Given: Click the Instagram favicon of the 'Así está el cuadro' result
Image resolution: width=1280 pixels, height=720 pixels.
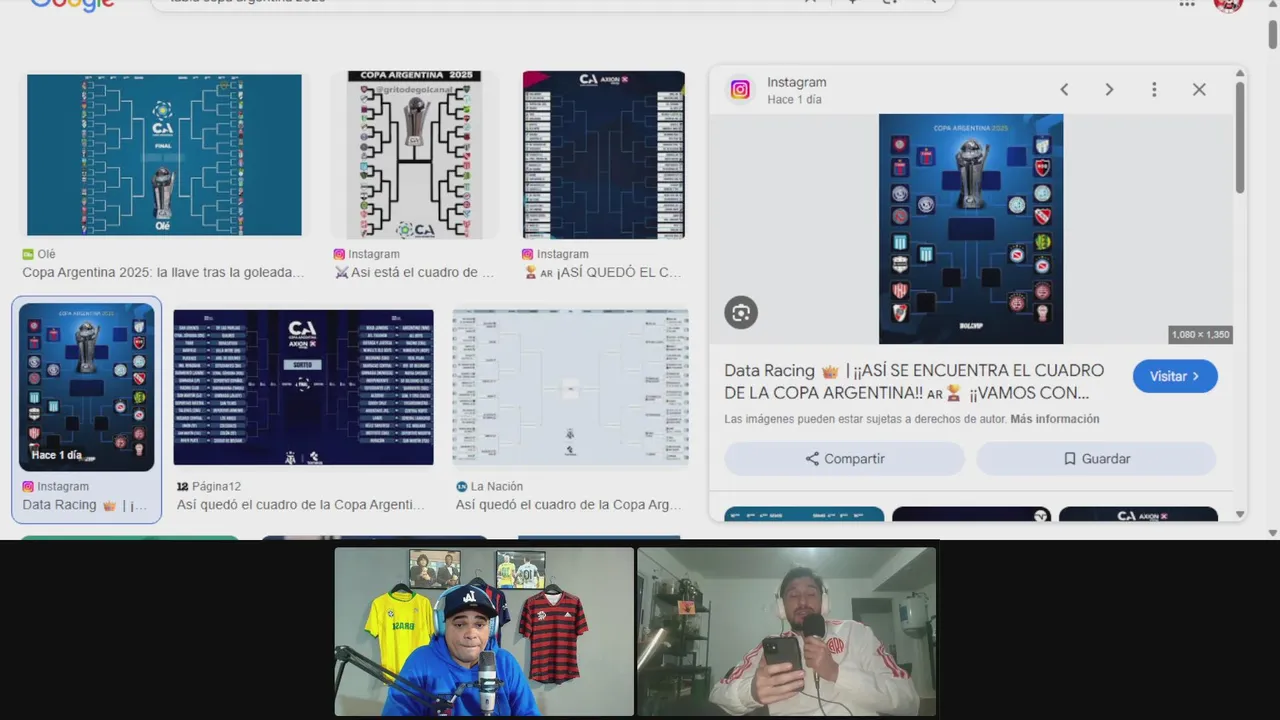Looking at the screenshot, I should 339,254.
